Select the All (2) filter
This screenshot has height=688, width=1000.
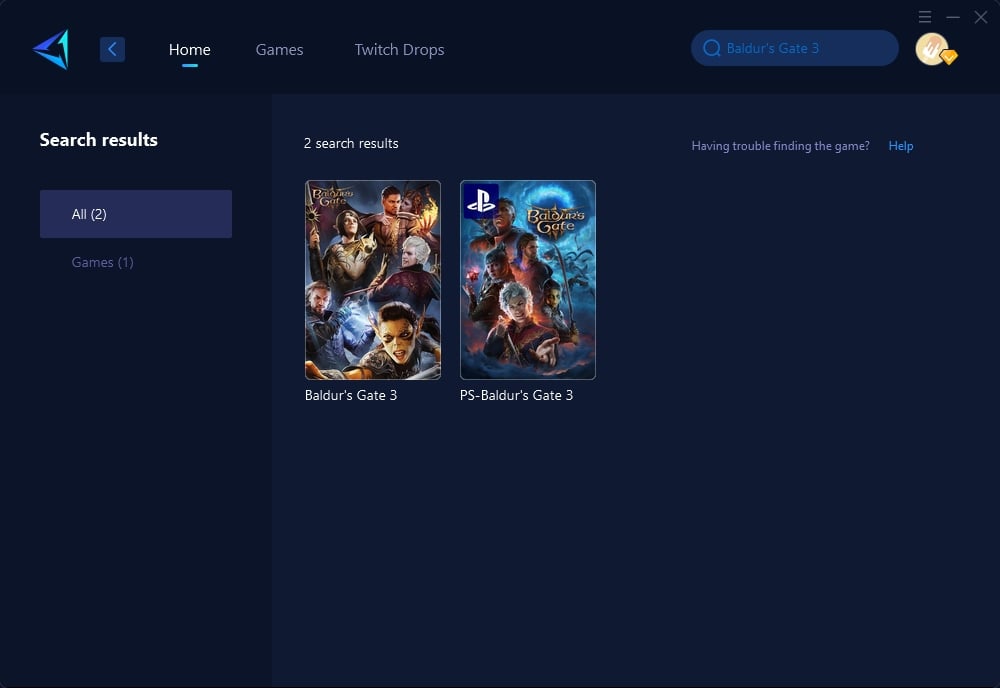[x=136, y=214]
